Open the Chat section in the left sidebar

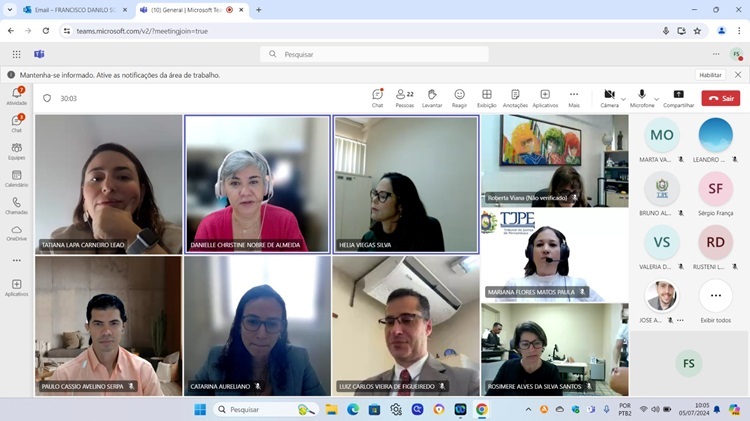(x=17, y=123)
